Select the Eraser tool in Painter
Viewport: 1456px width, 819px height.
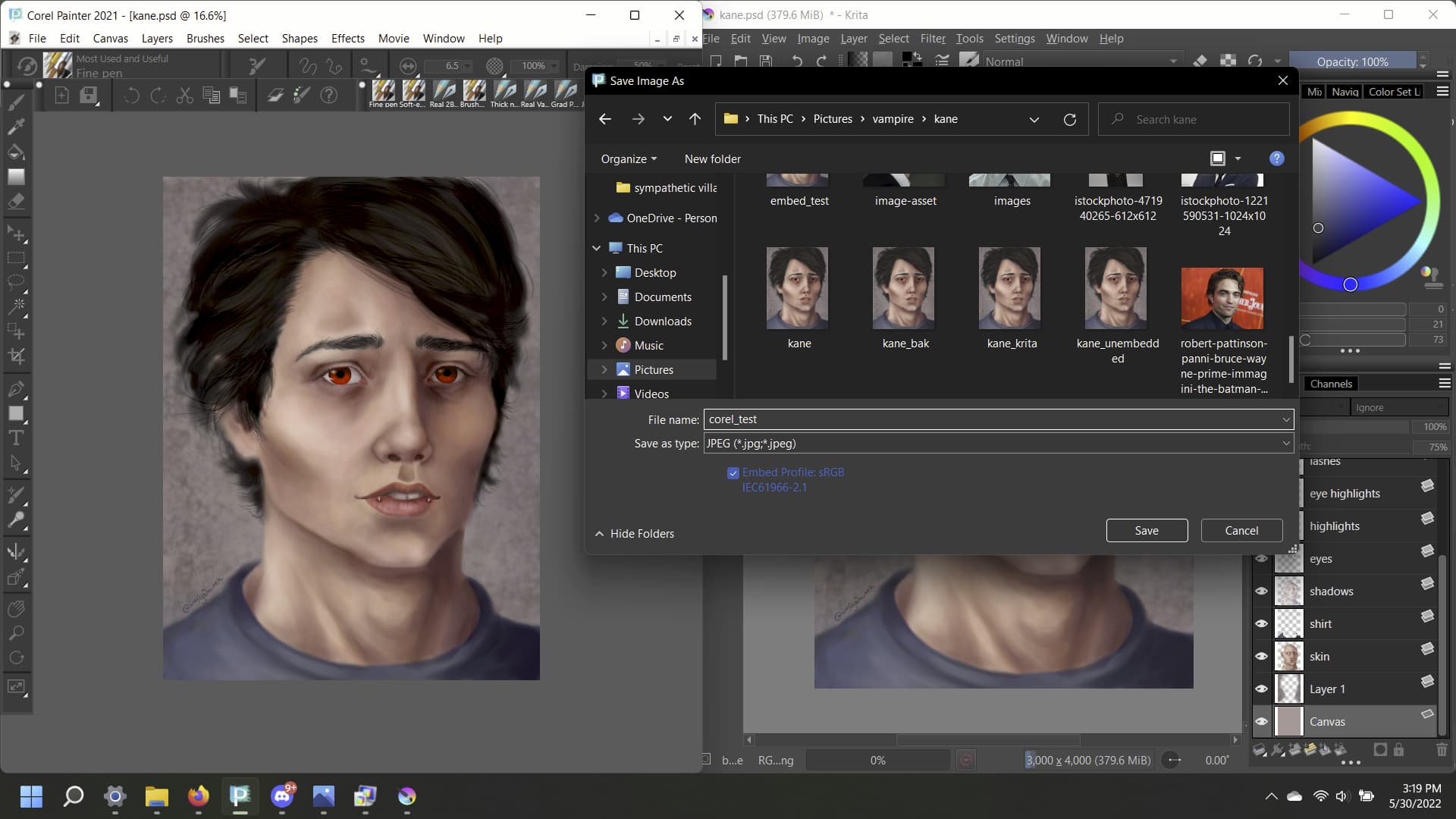pyautogui.click(x=16, y=202)
